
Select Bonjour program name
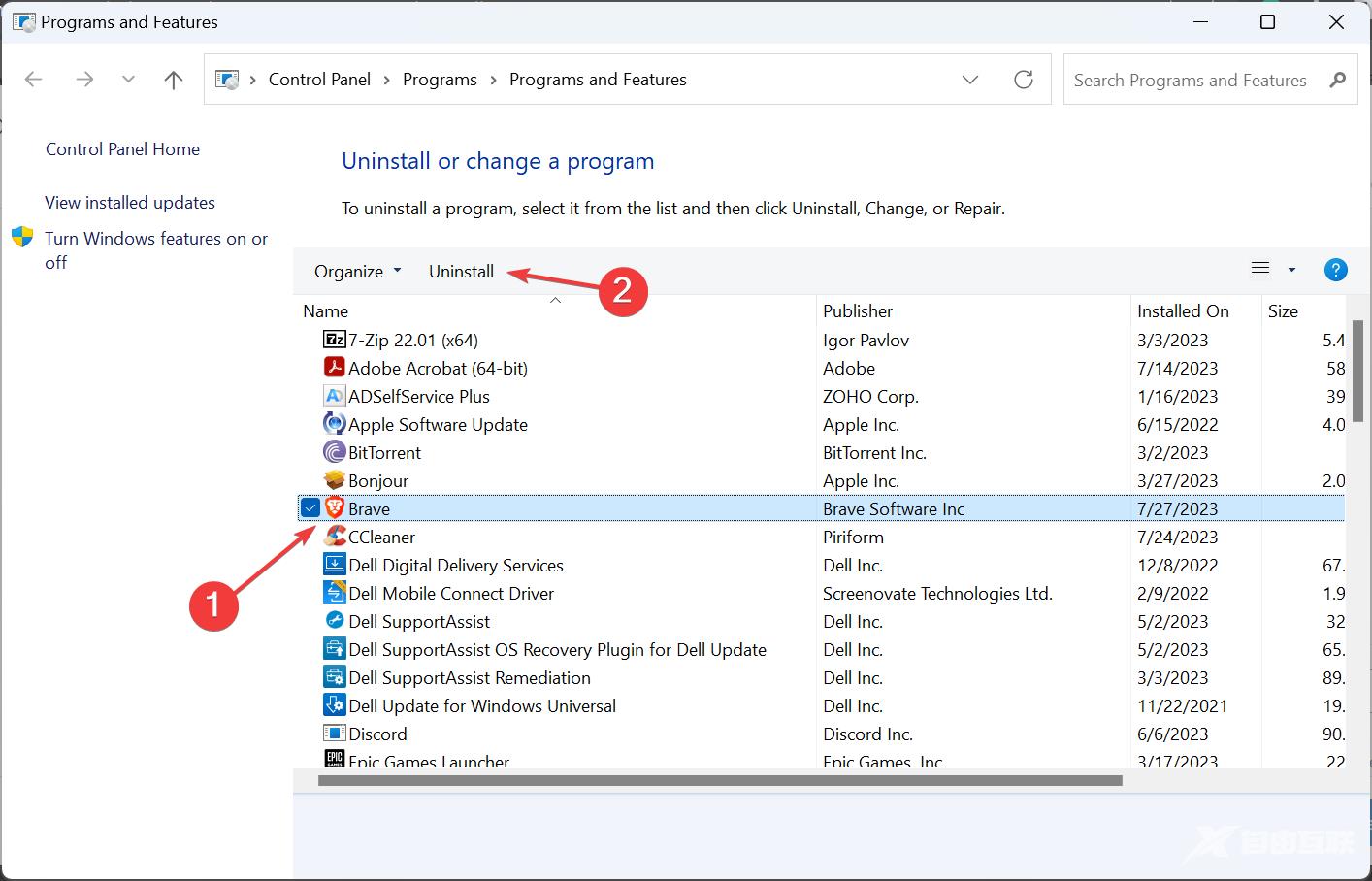pyautogui.click(x=378, y=480)
